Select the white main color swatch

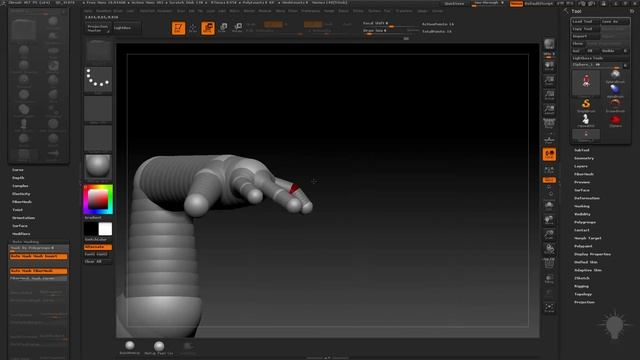(x=105, y=229)
